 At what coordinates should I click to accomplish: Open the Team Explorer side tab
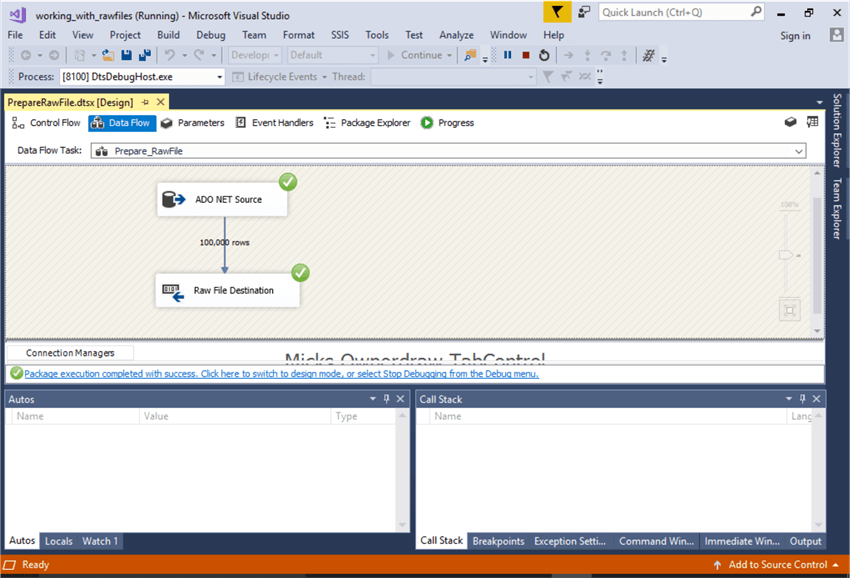pos(838,208)
